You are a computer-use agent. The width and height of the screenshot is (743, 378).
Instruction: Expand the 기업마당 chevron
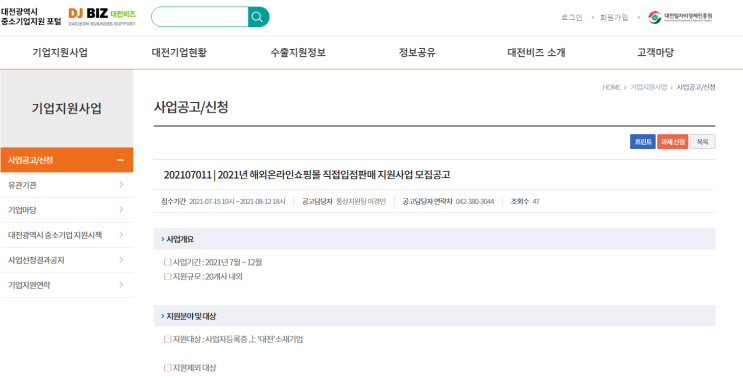[x=121, y=210]
